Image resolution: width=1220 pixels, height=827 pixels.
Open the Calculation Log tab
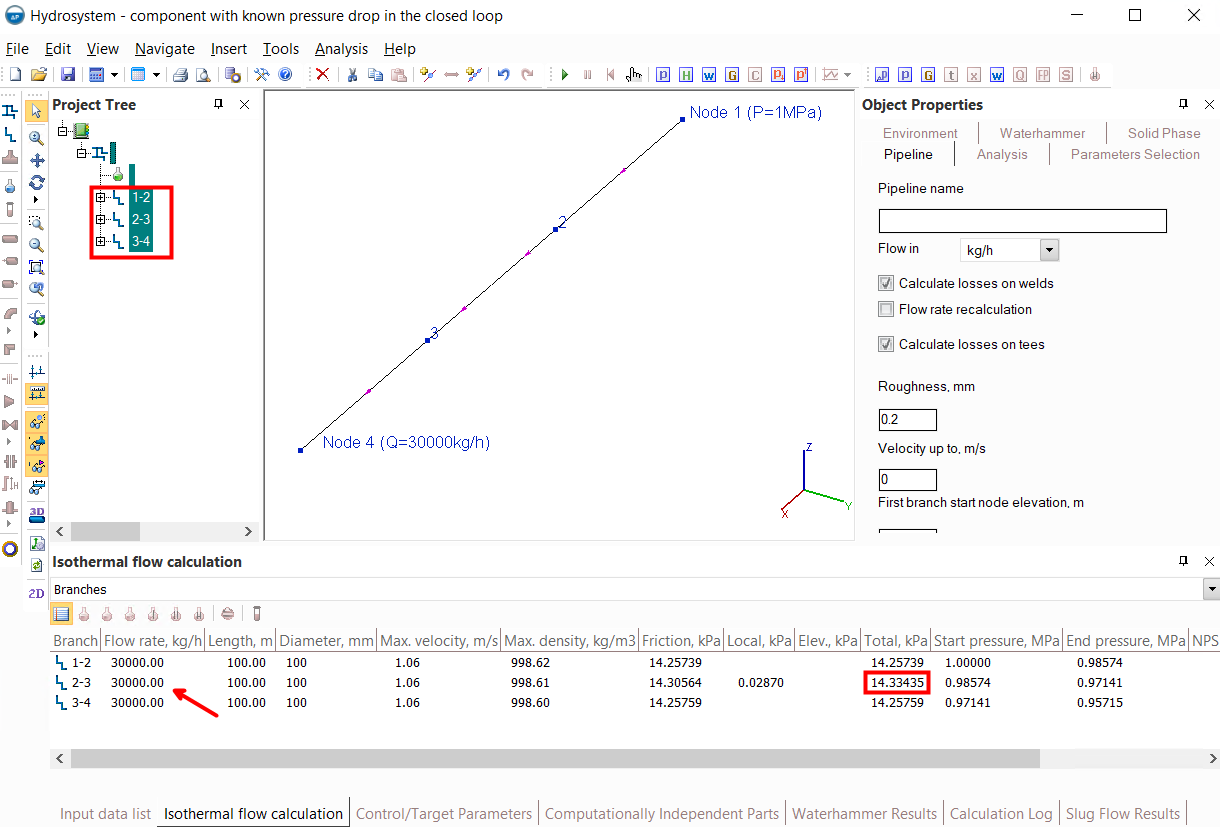[x=1001, y=813]
